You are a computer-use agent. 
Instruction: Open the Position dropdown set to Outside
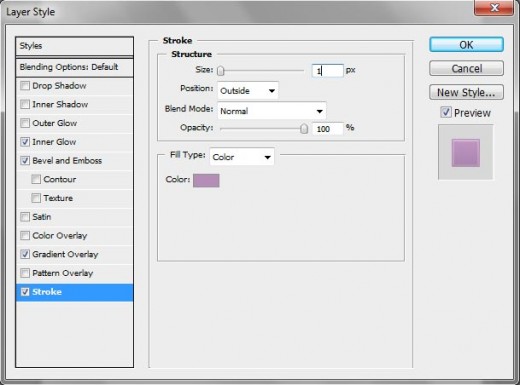[248, 90]
